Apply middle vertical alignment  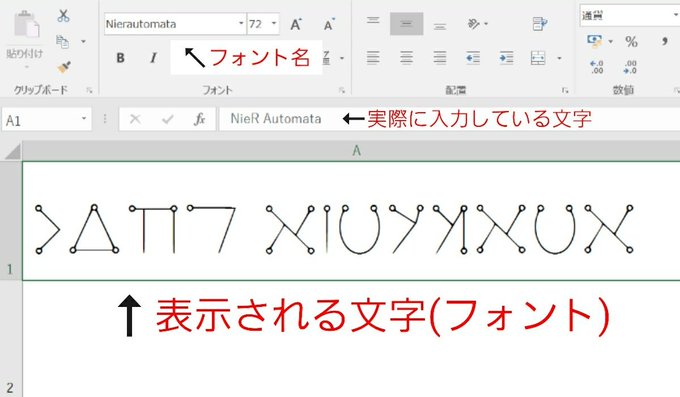(x=406, y=24)
